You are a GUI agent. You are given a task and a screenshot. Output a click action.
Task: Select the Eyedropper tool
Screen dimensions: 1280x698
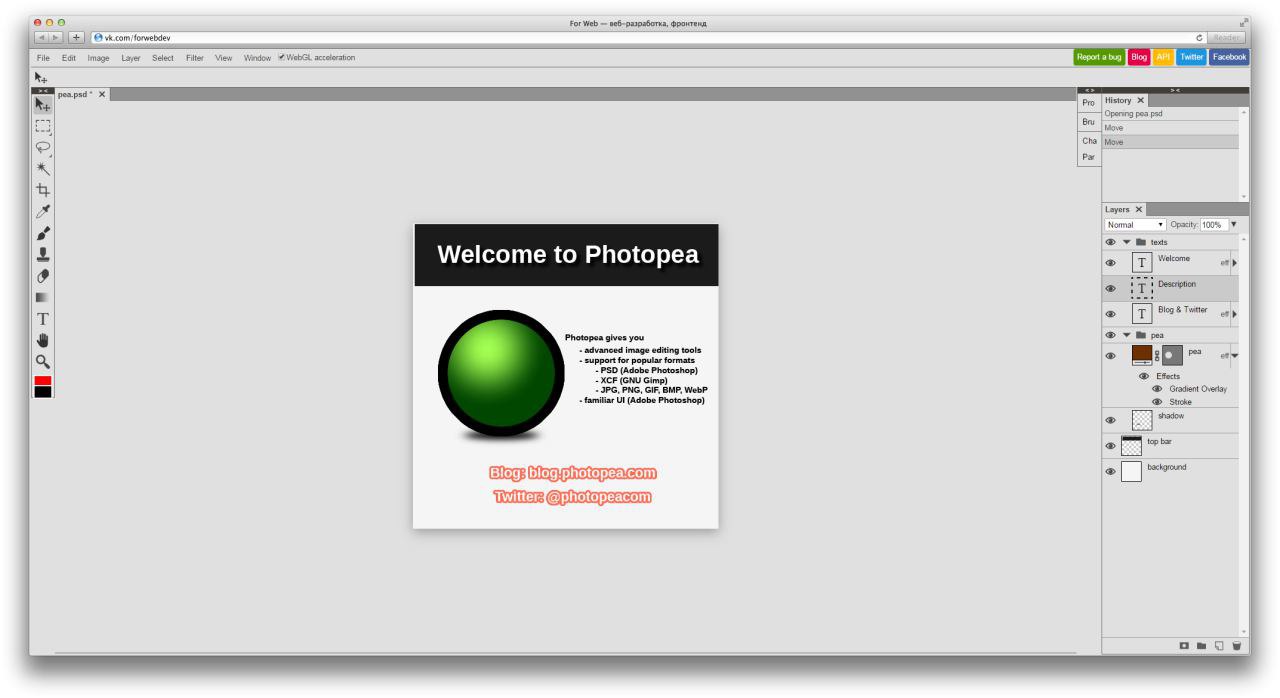point(43,211)
